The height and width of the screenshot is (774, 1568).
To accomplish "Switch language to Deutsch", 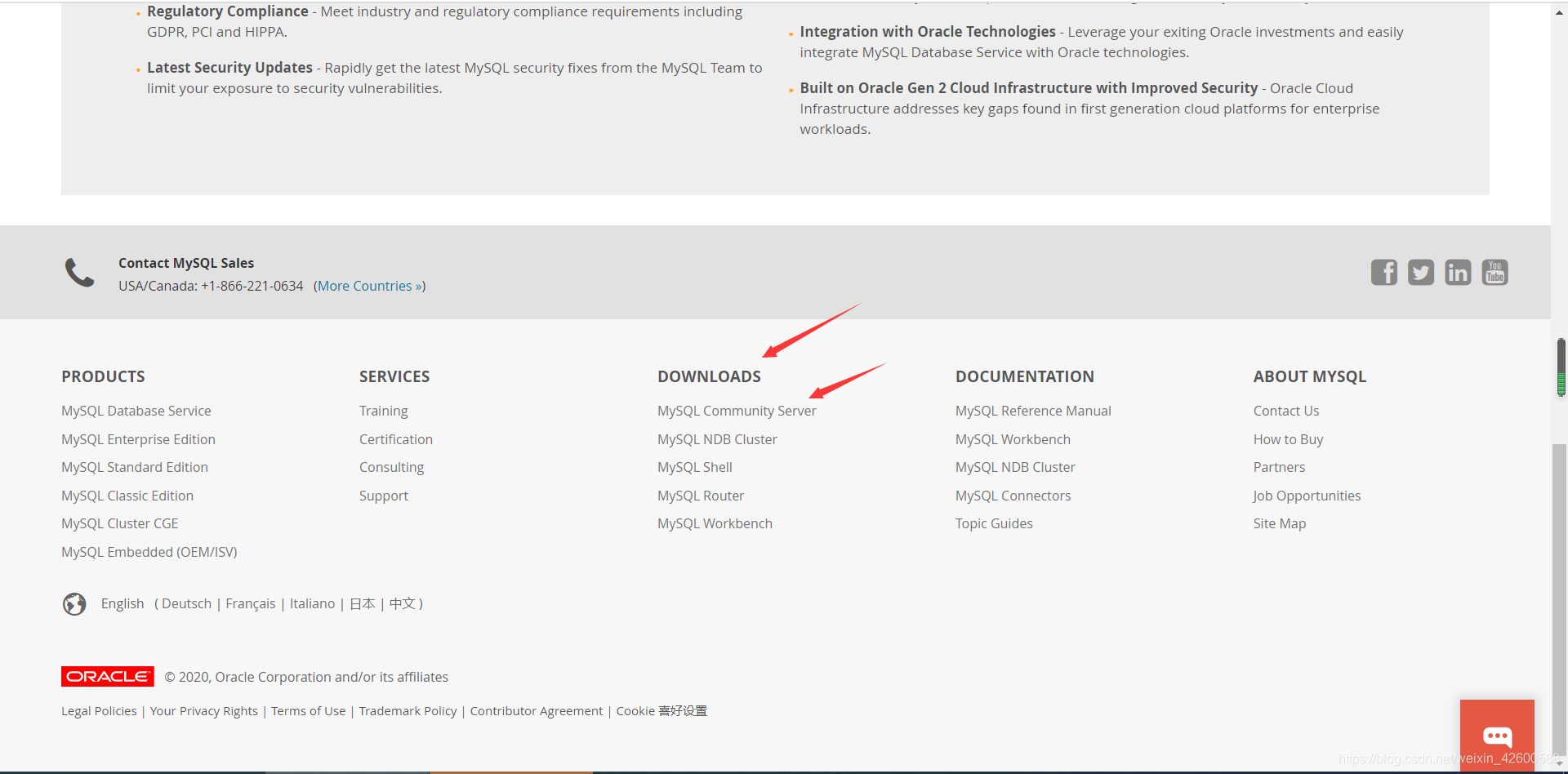I will pyautogui.click(x=186, y=603).
